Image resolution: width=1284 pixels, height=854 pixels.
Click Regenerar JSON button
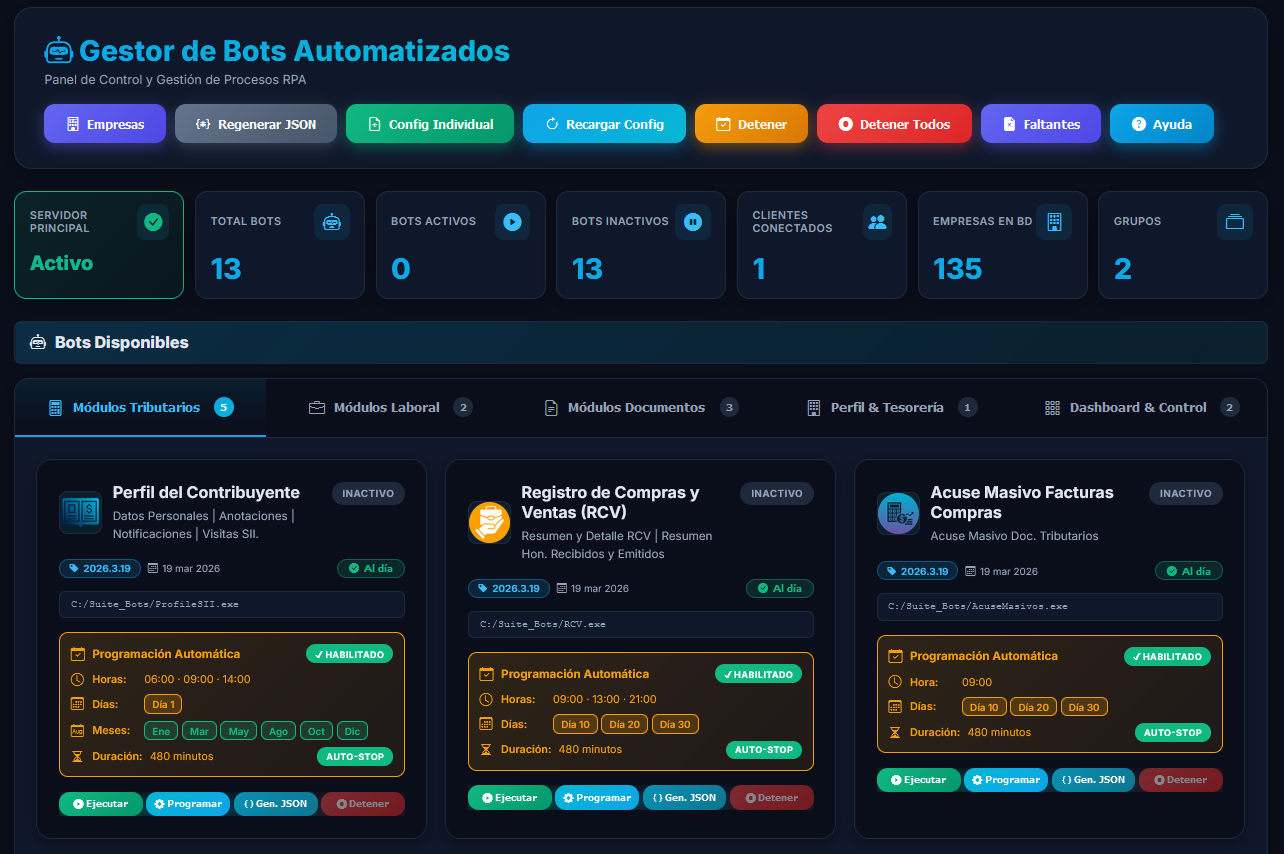[x=256, y=124]
